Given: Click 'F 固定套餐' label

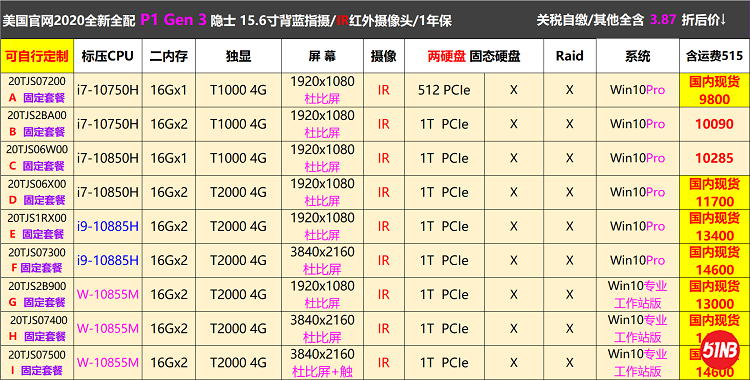Looking at the screenshot, I should (x=37, y=268).
